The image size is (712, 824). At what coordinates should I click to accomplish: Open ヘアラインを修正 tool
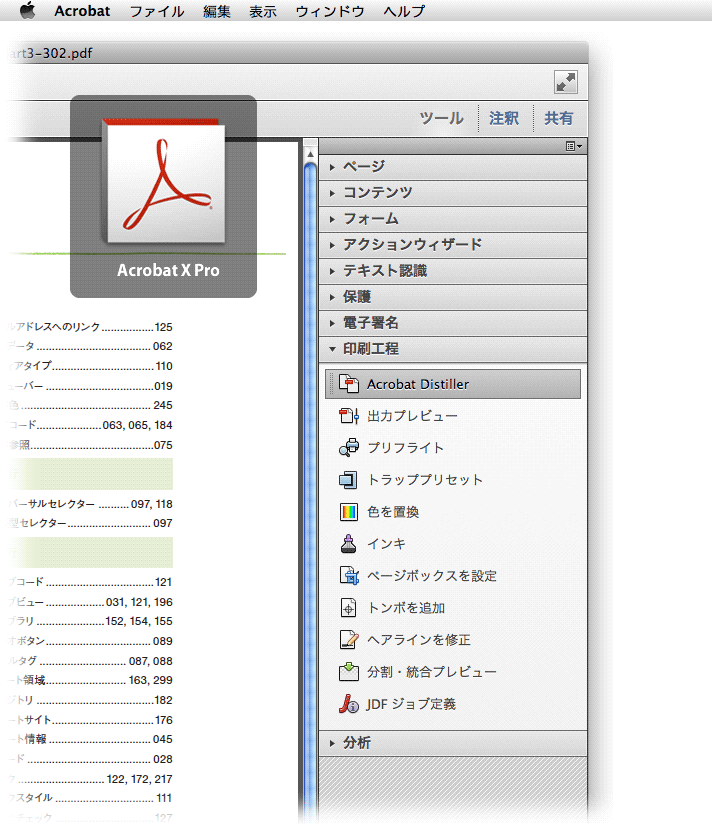pos(405,640)
